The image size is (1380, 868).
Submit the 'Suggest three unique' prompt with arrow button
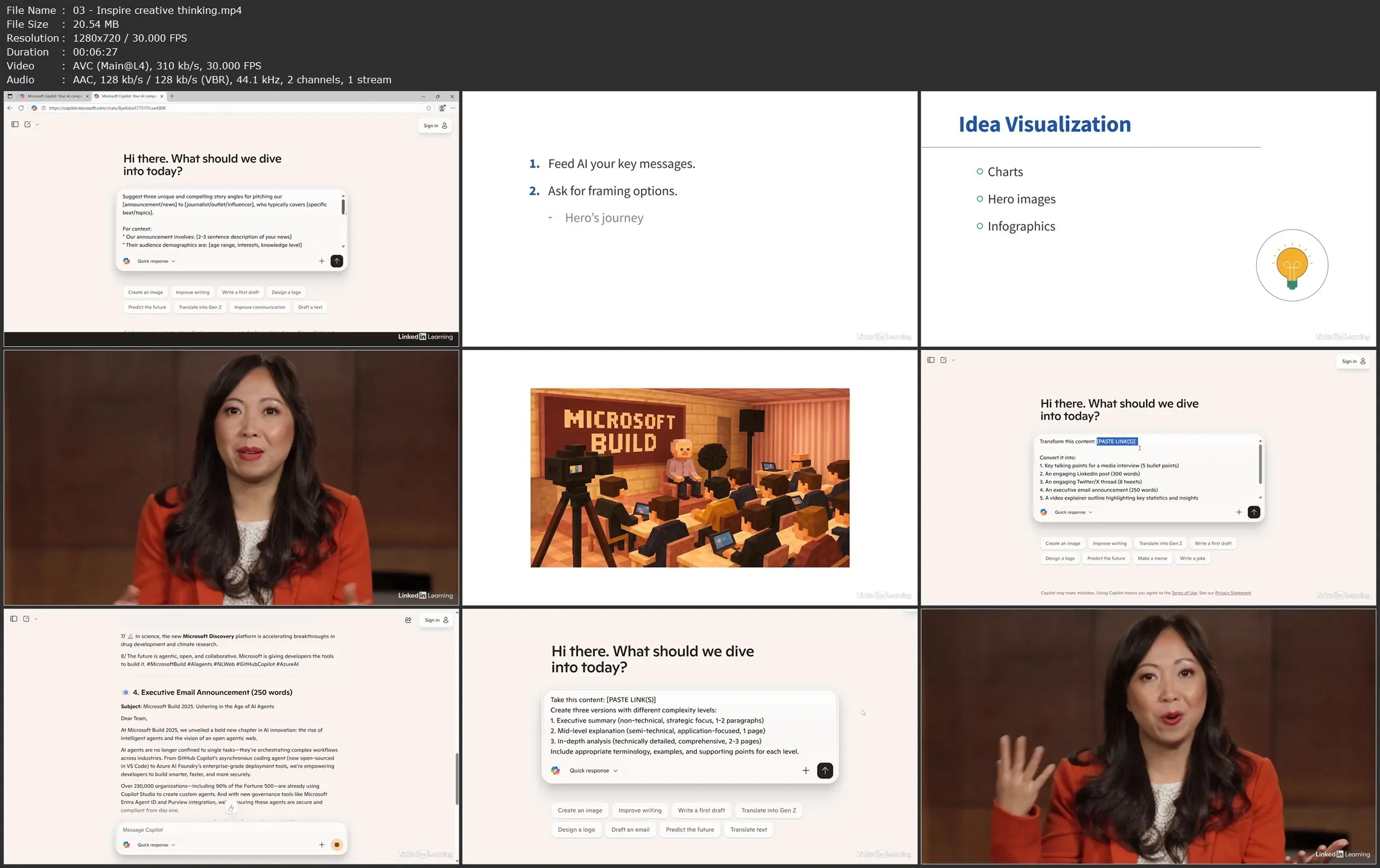(x=337, y=261)
